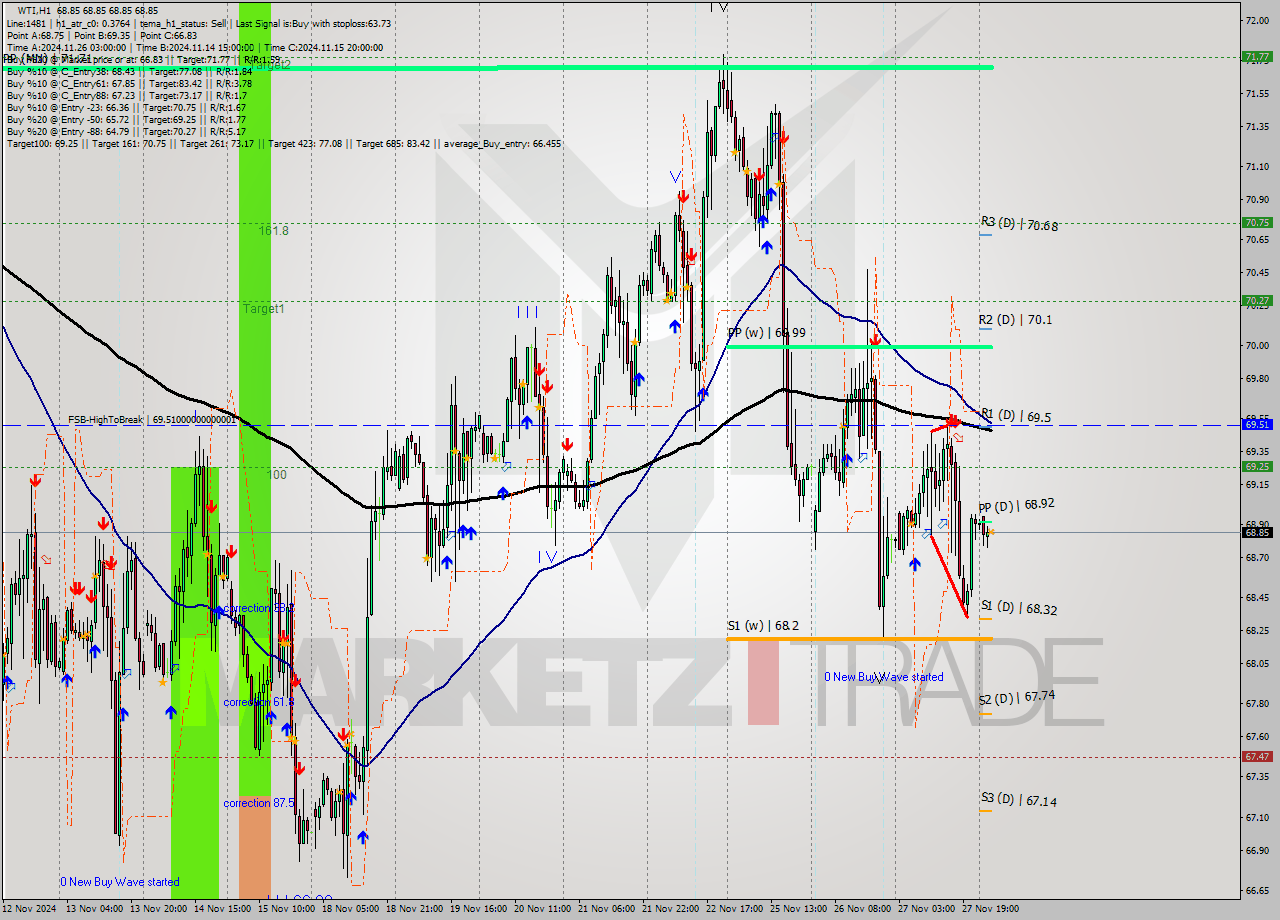Click '0 New Buy Wave started' near 26 Nov

tap(884, 677)
